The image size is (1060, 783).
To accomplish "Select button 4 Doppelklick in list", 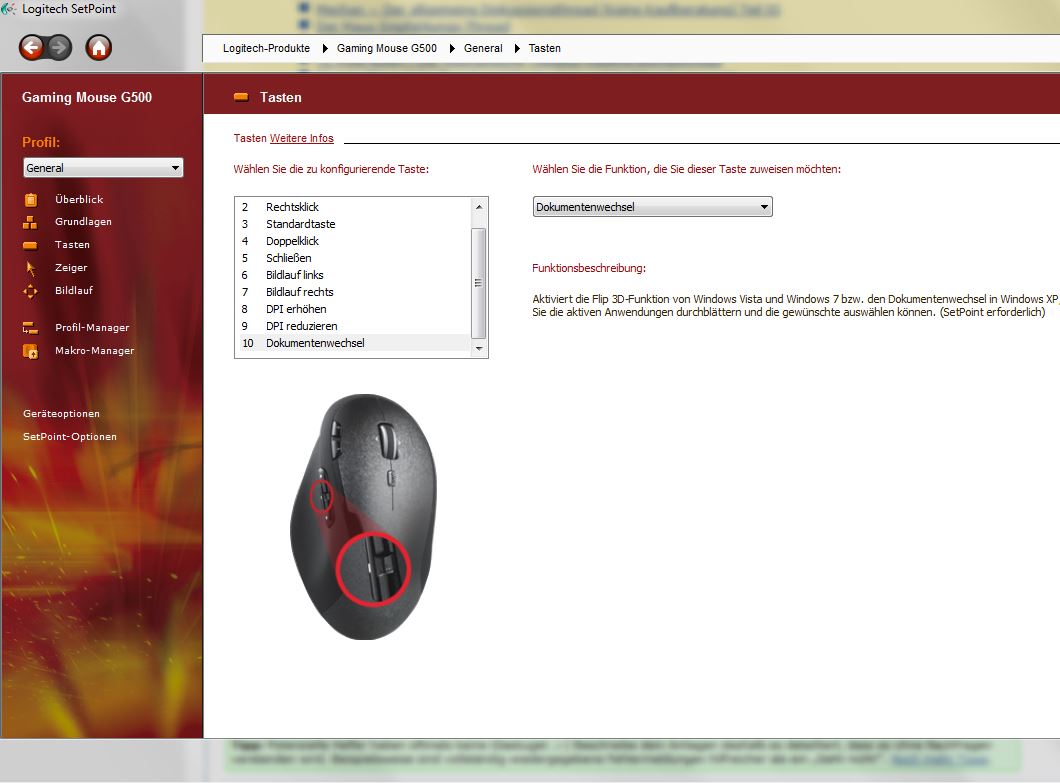I will click(354, 241).
